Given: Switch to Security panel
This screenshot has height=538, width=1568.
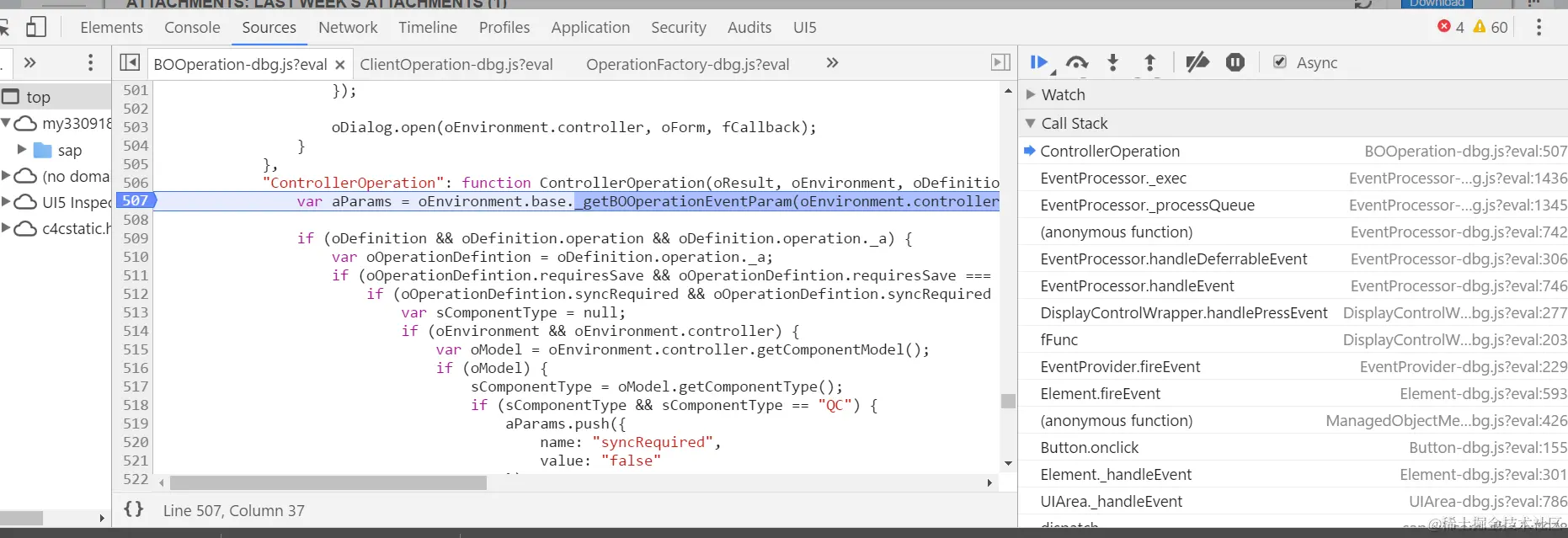Looking at the screenshot, I should coord(679,27).
